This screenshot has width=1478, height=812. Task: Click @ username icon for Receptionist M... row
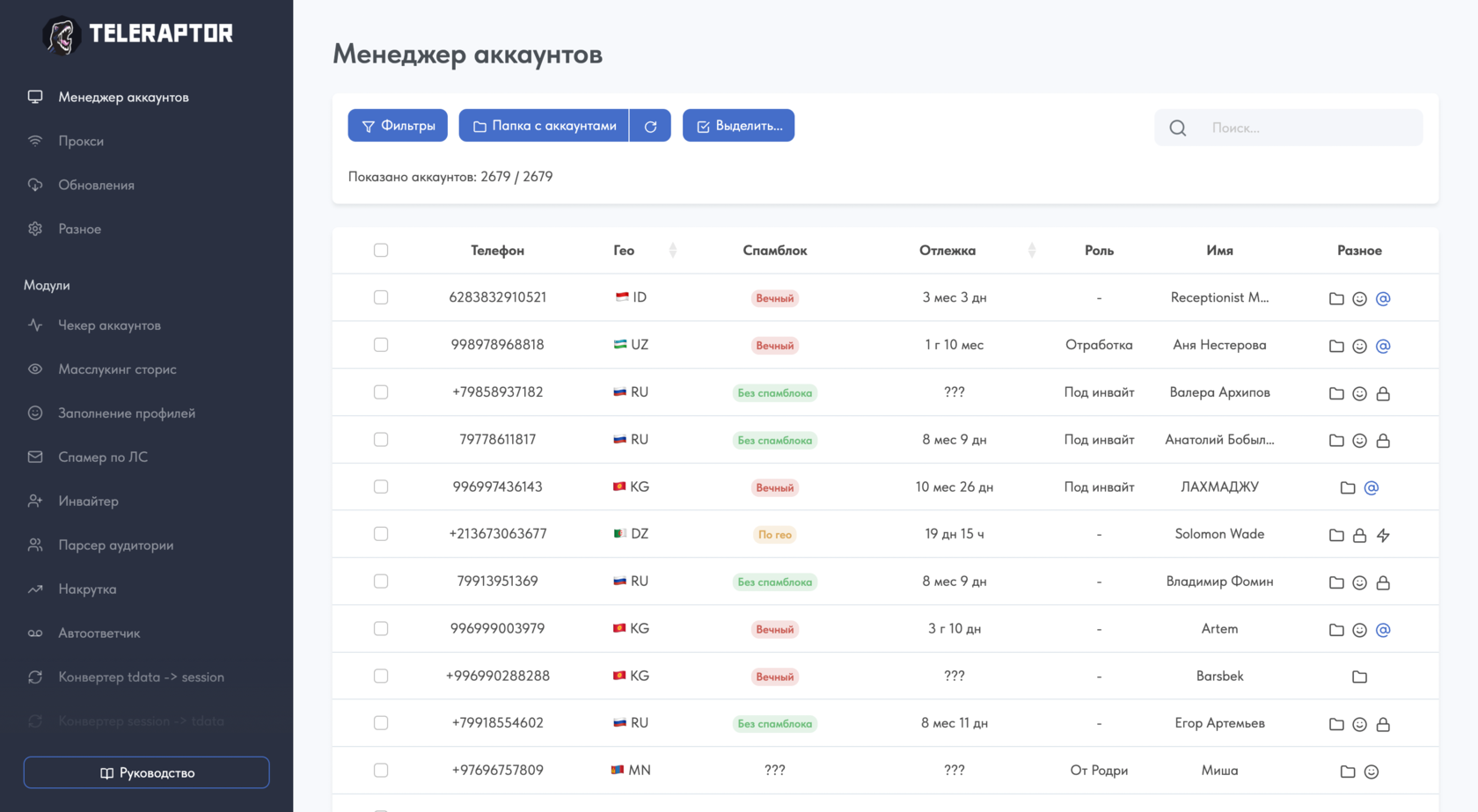[1383, 298]
